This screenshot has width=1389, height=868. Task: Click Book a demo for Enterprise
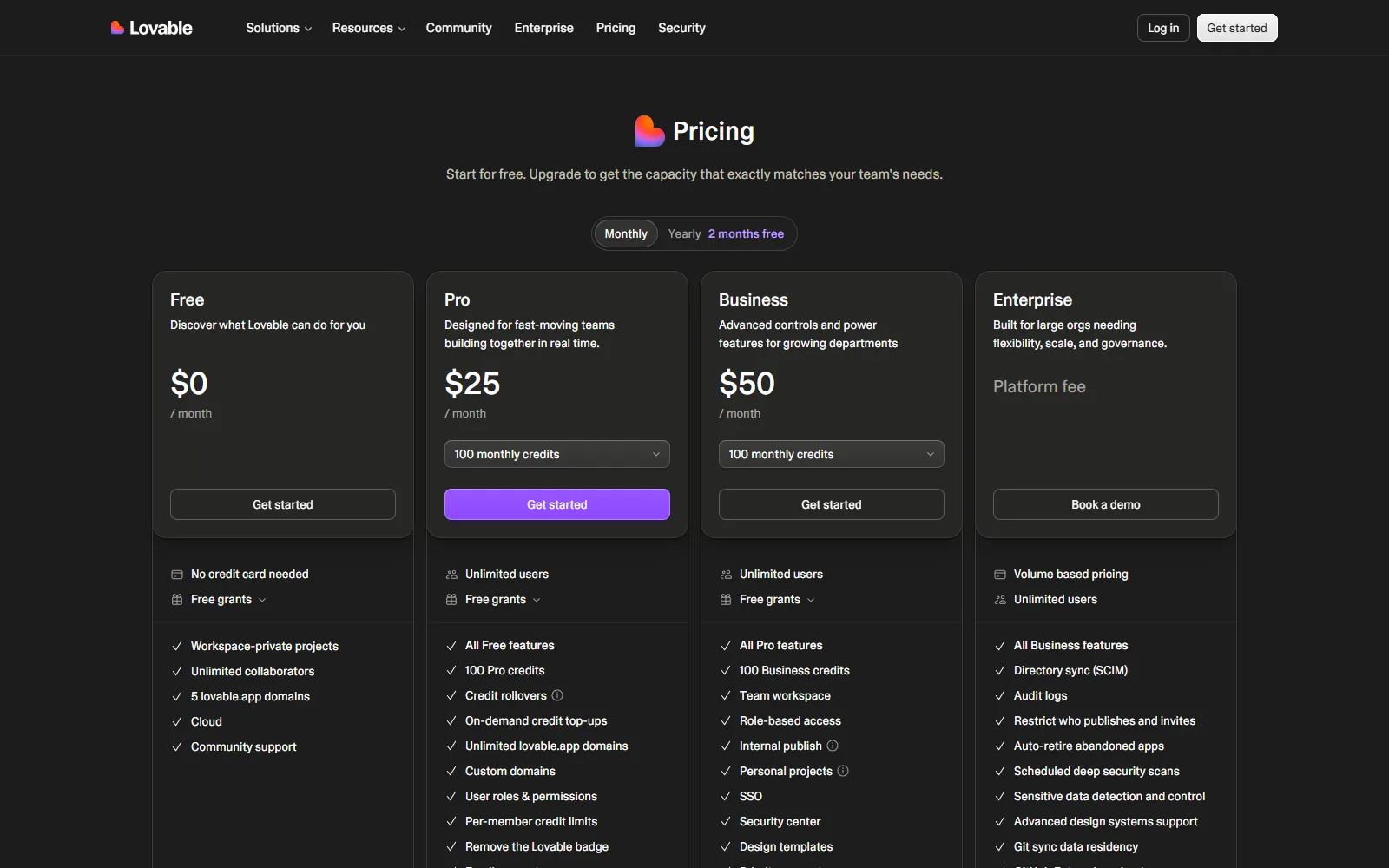(x=1106, y=504)
